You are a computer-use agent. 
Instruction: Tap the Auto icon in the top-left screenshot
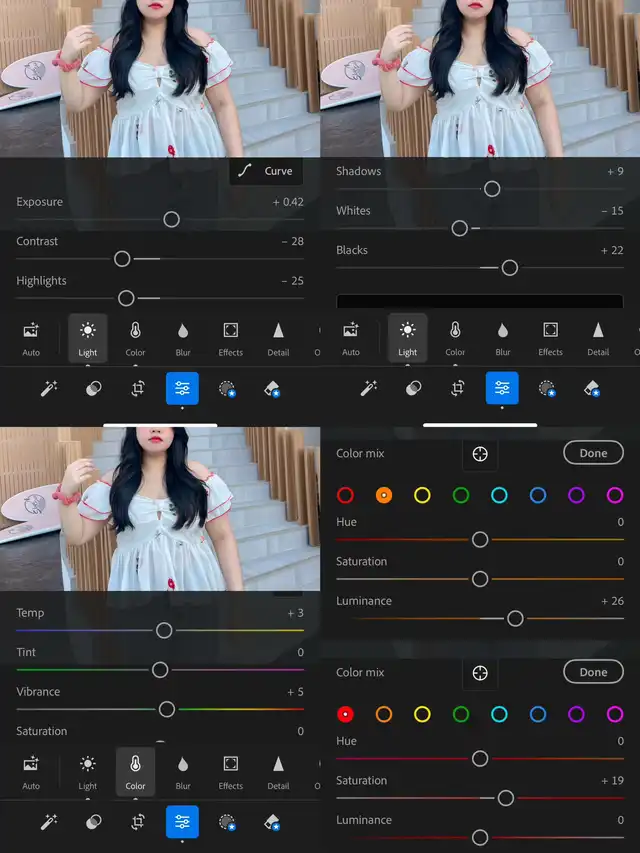[31, 339]
